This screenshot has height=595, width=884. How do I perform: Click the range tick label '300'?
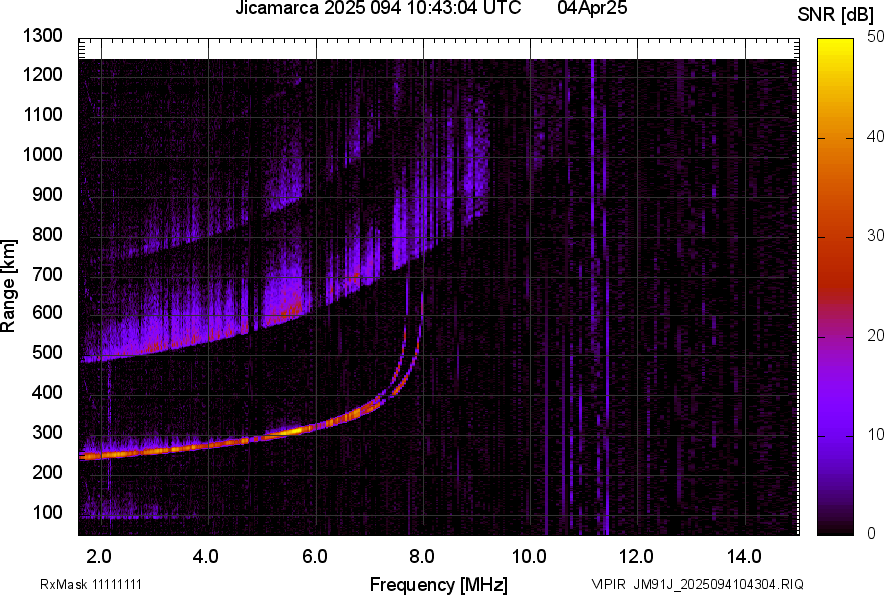click(x=47, y=432)
